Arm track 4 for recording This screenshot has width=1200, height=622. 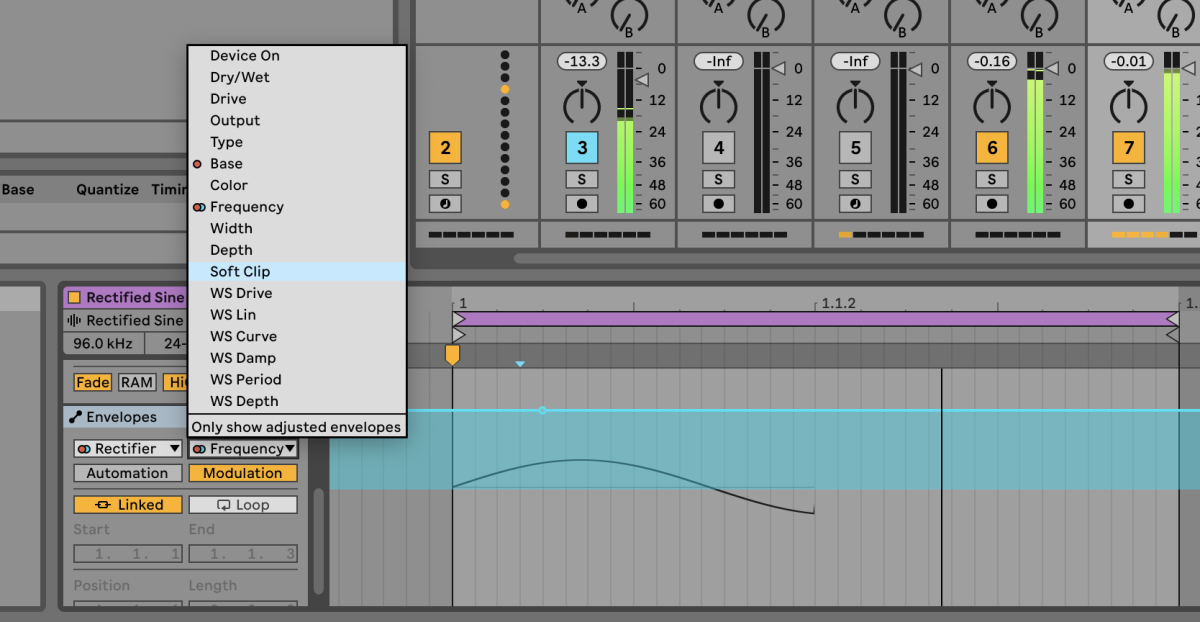coord(718,203)
